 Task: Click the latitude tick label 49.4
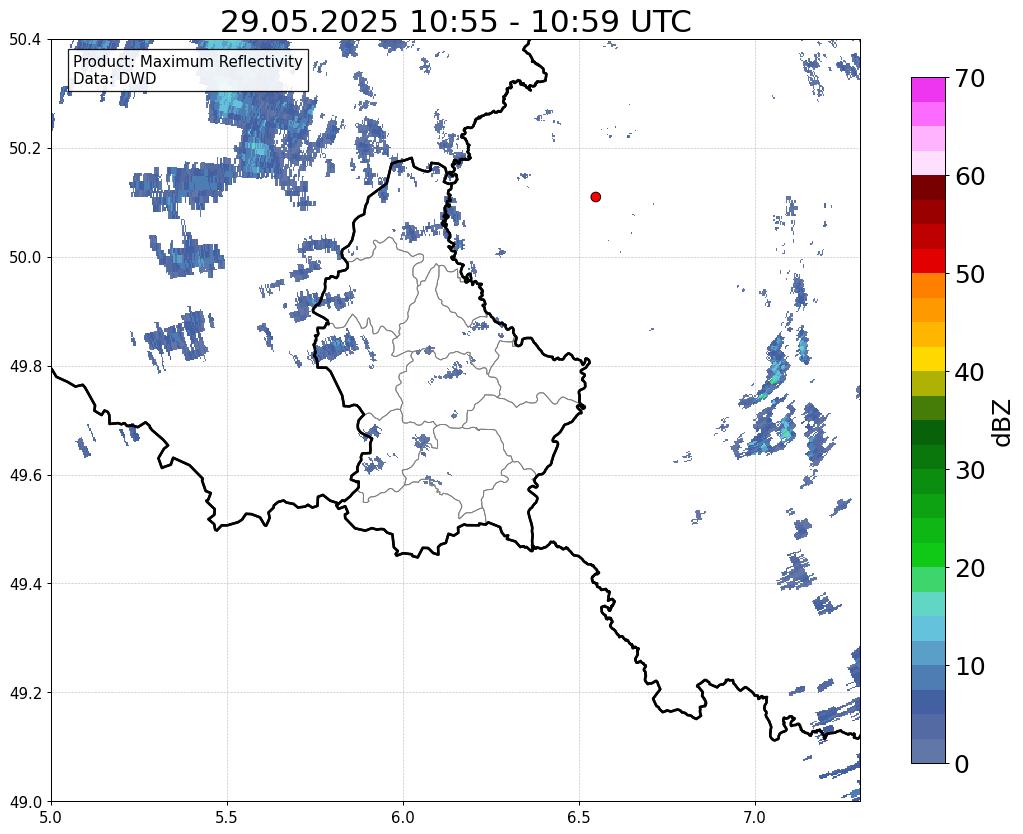click(25, 584)
